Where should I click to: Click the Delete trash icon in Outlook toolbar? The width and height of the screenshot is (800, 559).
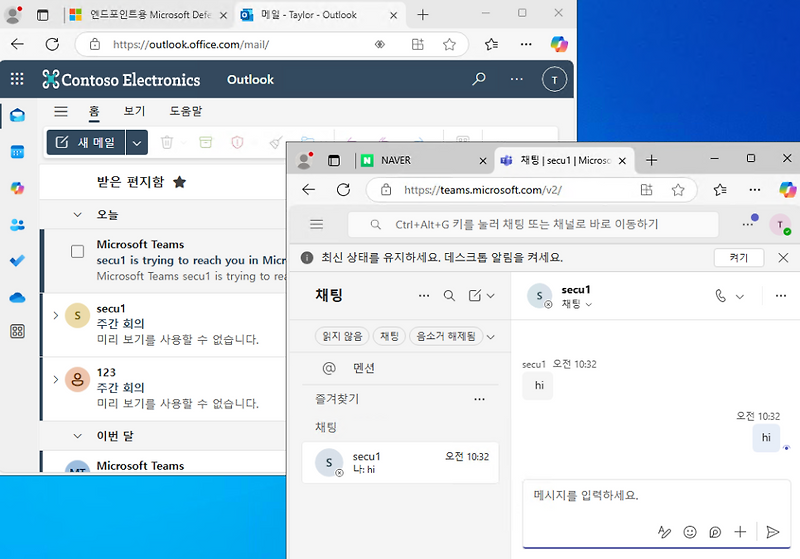tap(167, 142)
